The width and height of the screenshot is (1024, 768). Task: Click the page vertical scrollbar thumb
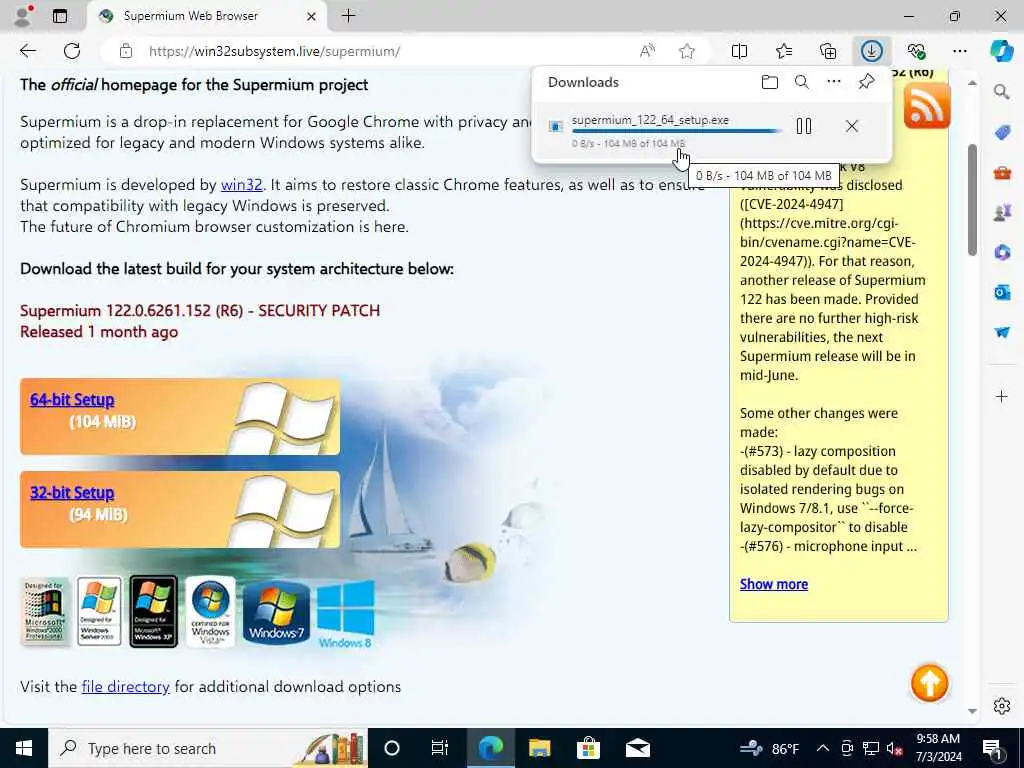point(972,199)
